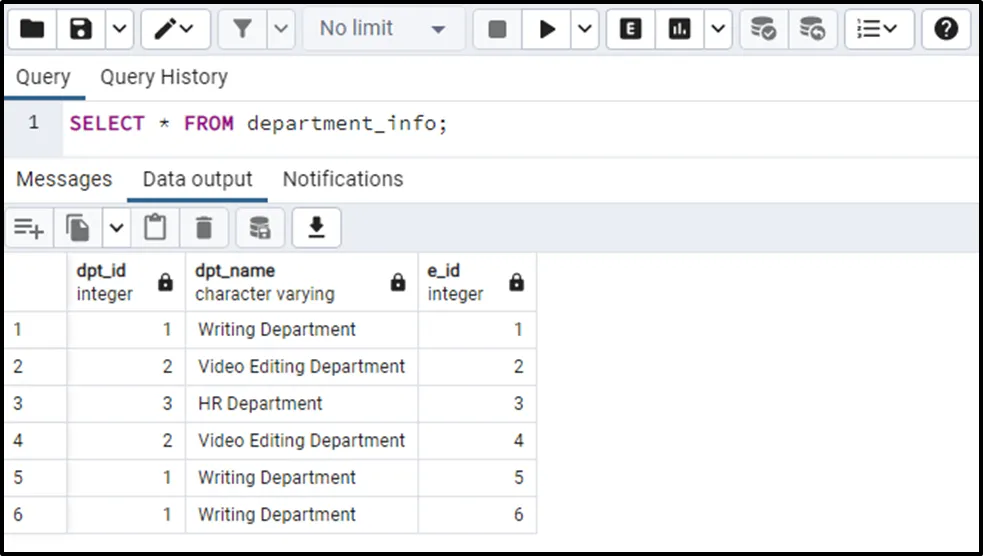
Task: Click the Add row icon
Action: point(29,229)
